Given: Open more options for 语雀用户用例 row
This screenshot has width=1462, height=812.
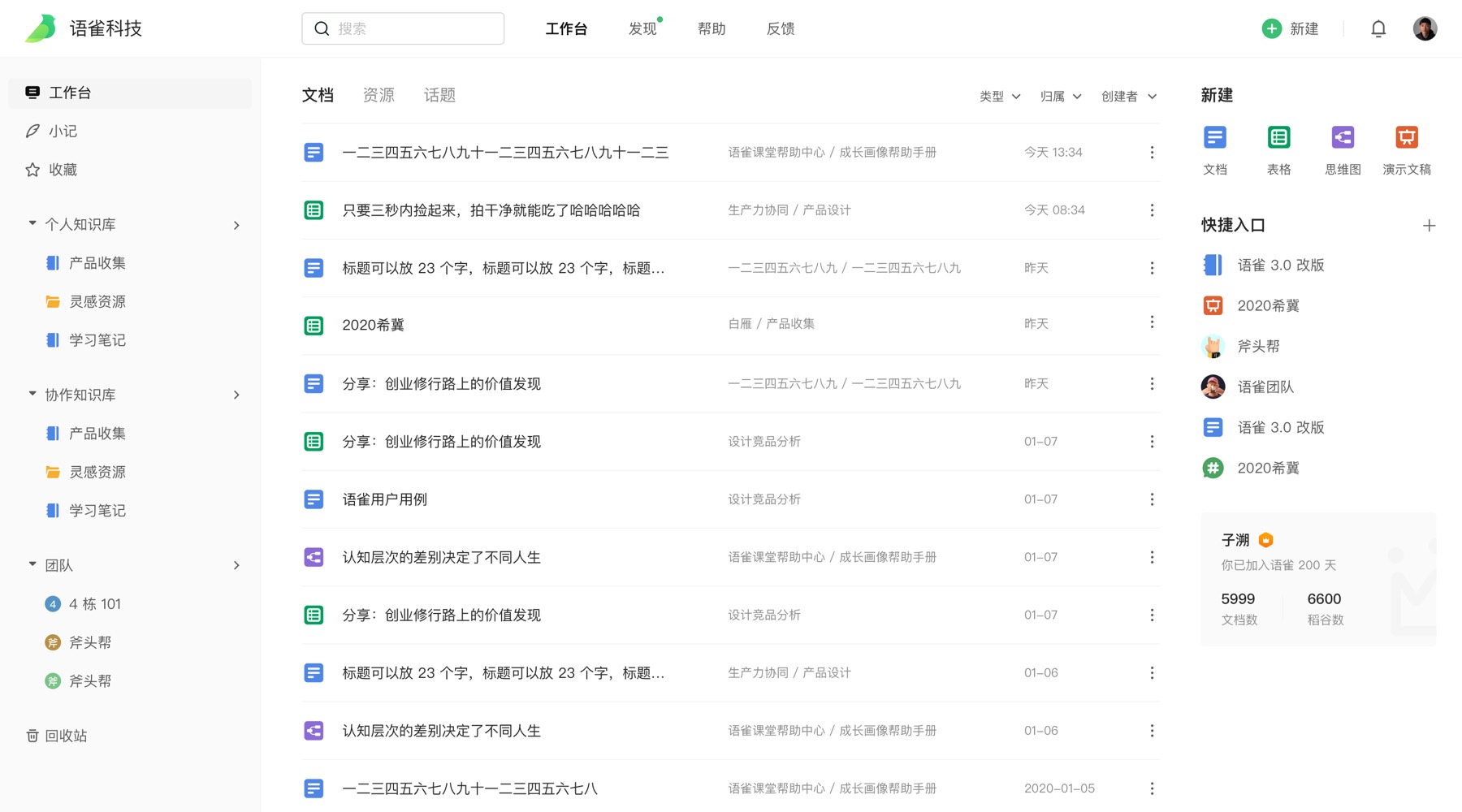Looking at the screenshot, I should (1152, 499).
